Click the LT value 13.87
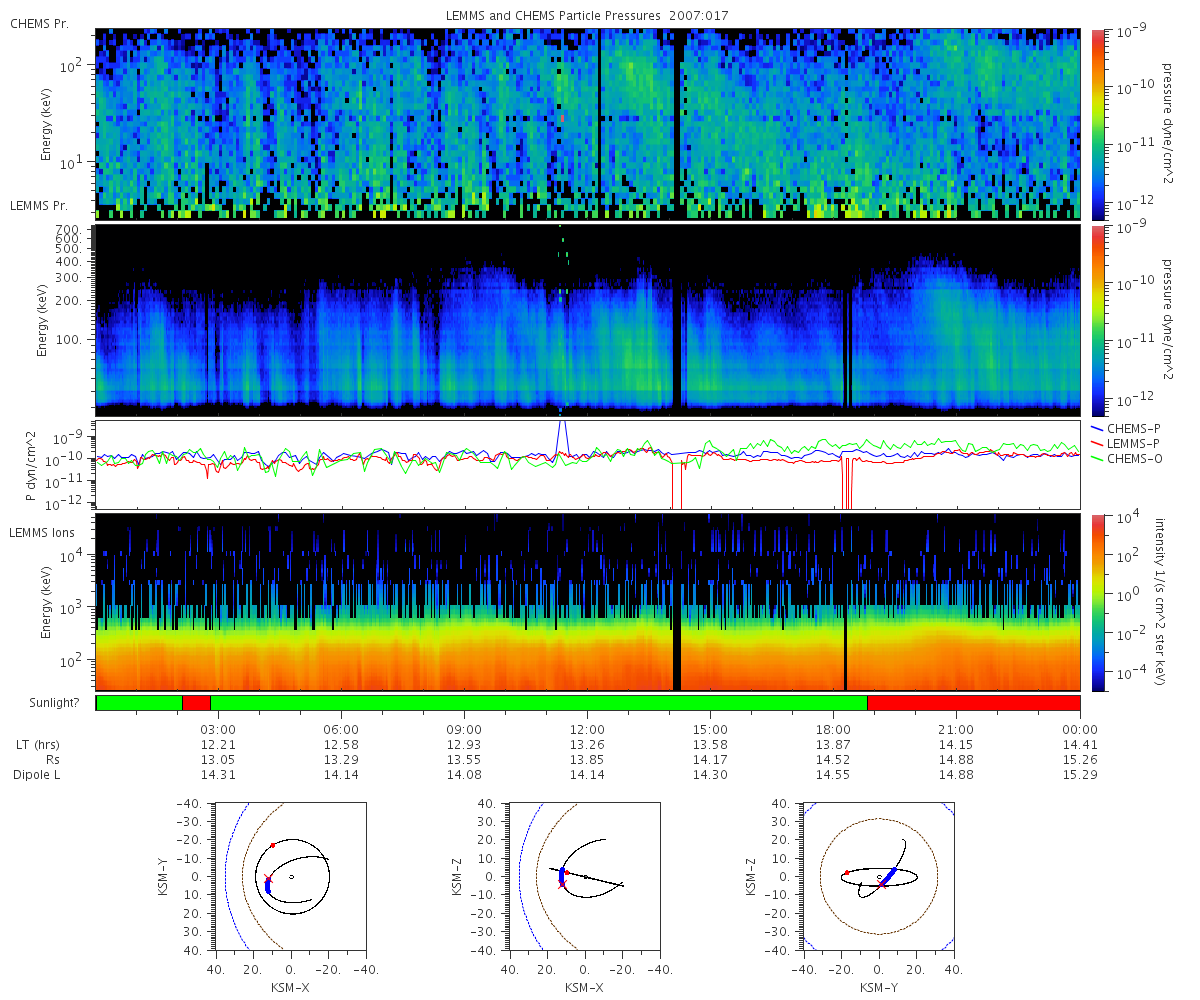 pyautogui.click(x=834, y=744)
